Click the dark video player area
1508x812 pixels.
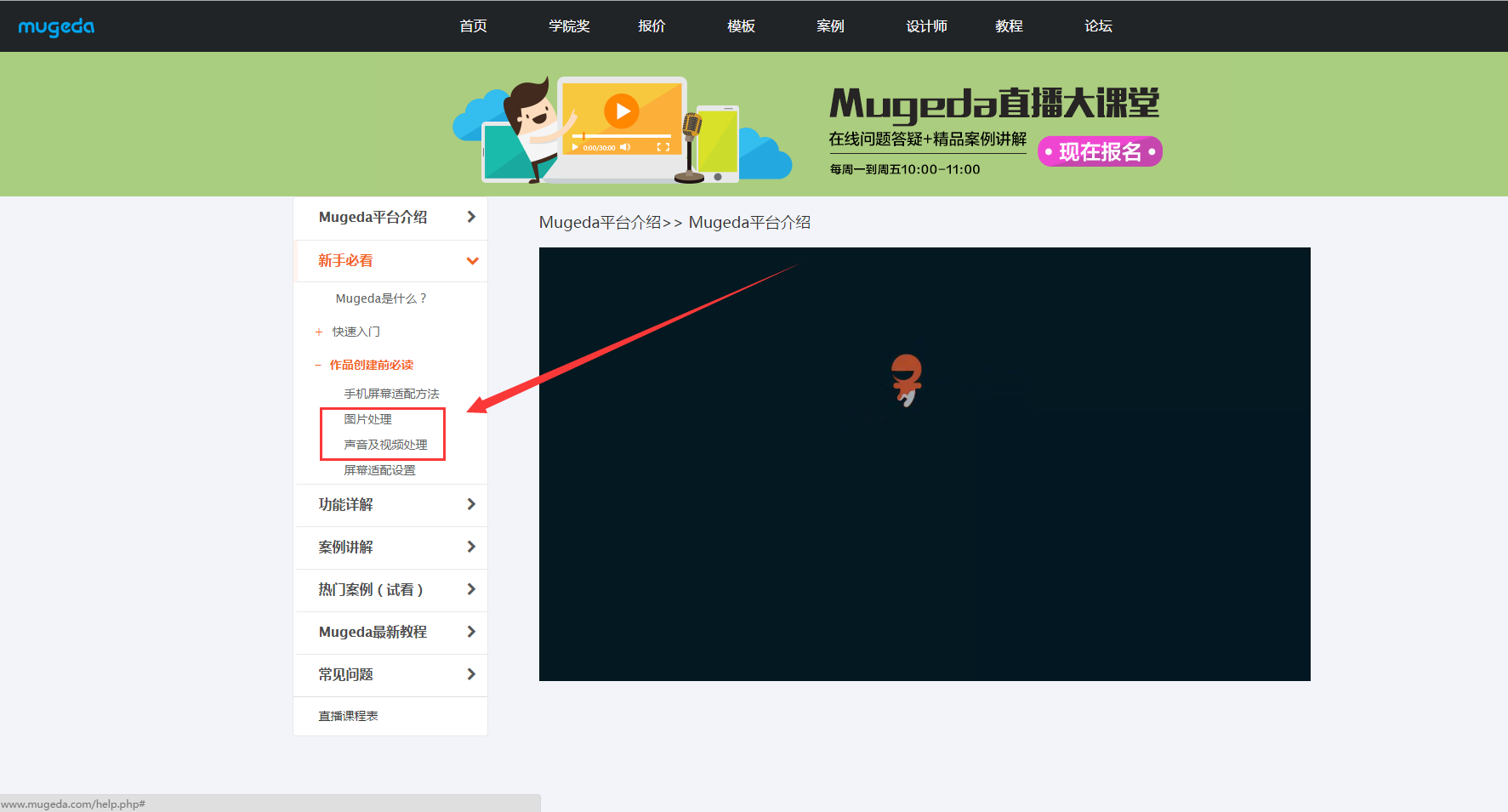(x=925, y=464)
